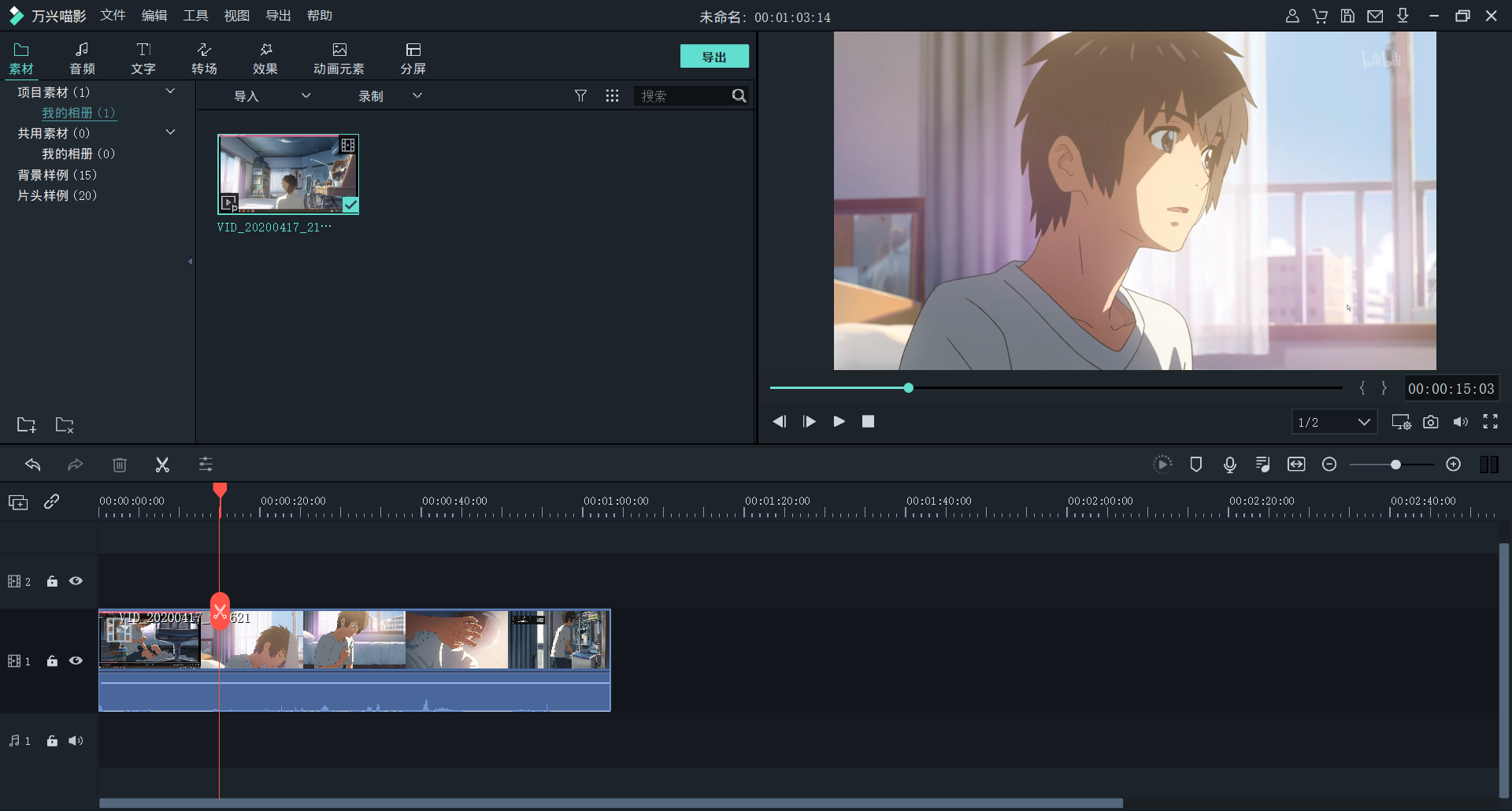Click the 搜索 search field
This screenshot has height=811, width=1512.
[x=682, y=96]
